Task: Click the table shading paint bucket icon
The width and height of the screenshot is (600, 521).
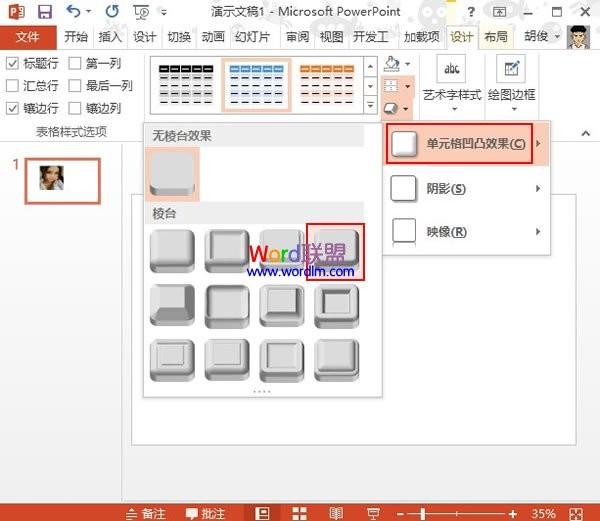Action: click(392, 64)
